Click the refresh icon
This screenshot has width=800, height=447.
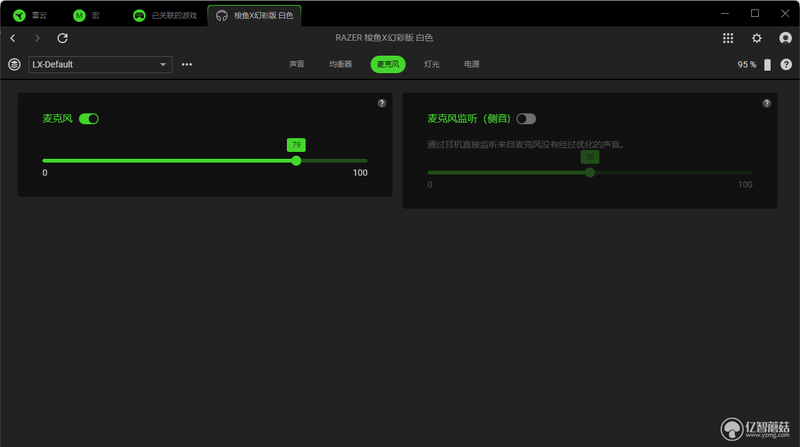(62, 38)
